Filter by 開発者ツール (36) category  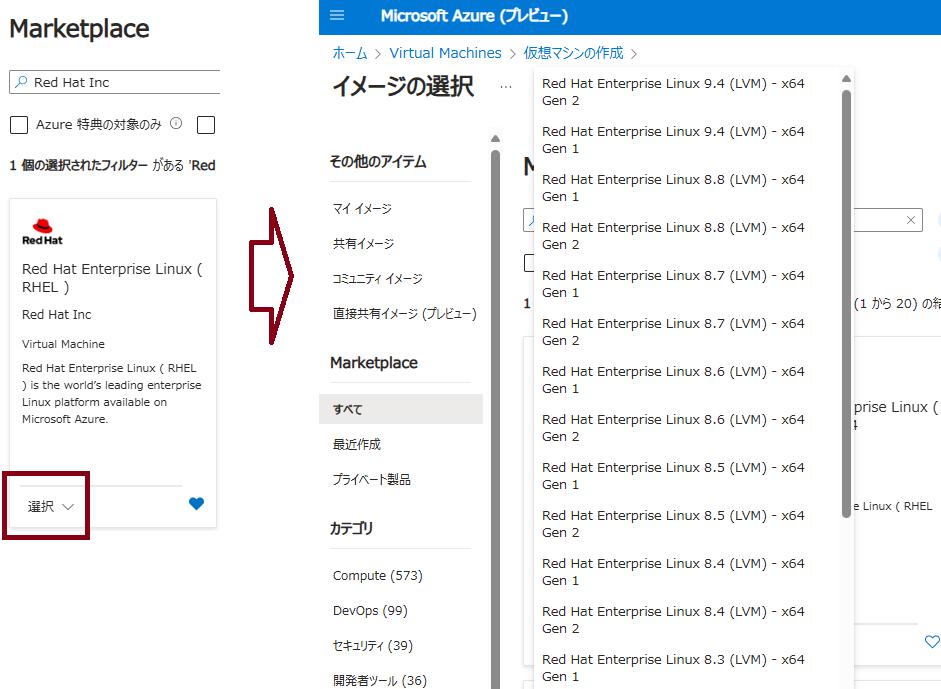pyautogui.click(x=380, y=680)
